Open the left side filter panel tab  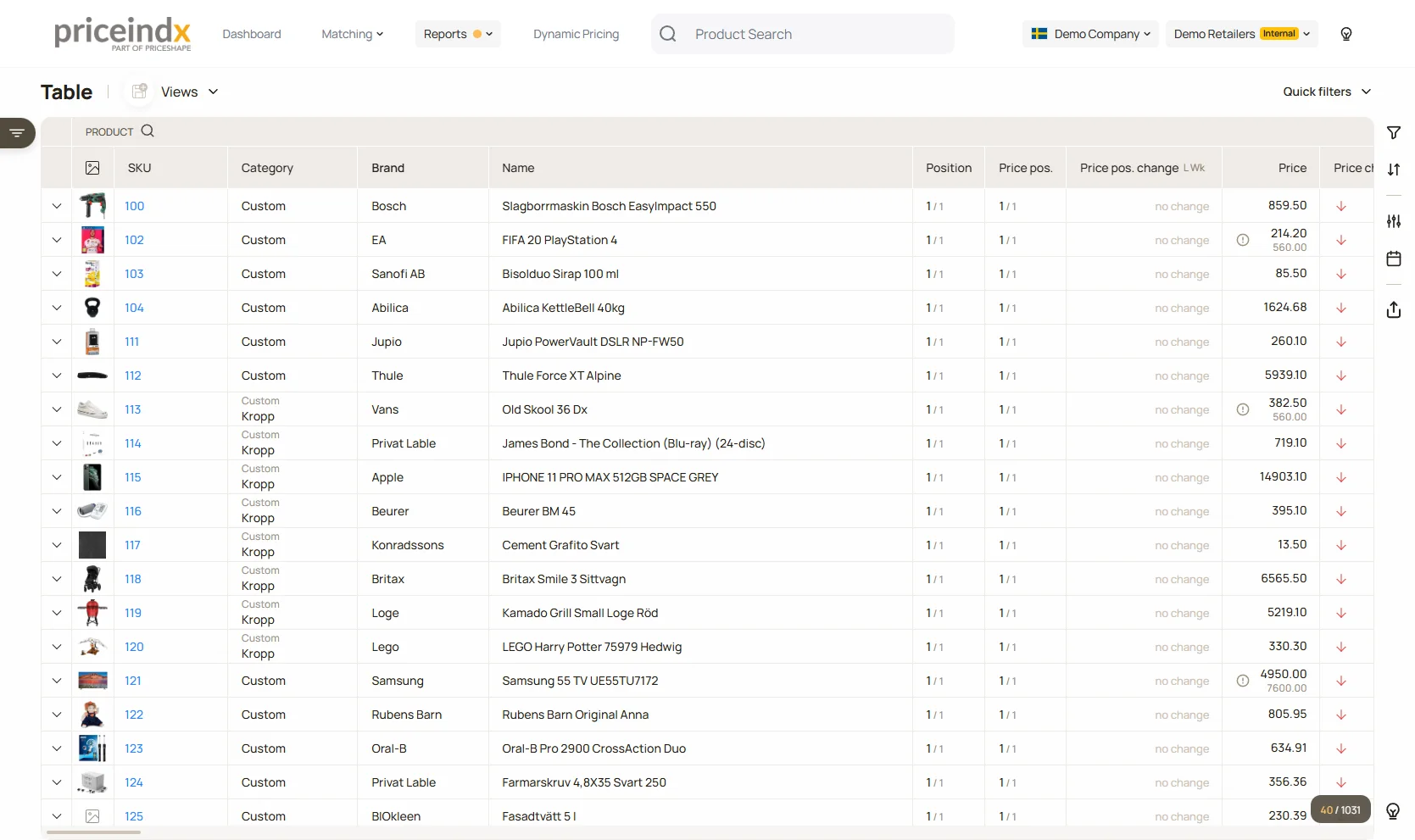tap(17, 133)
